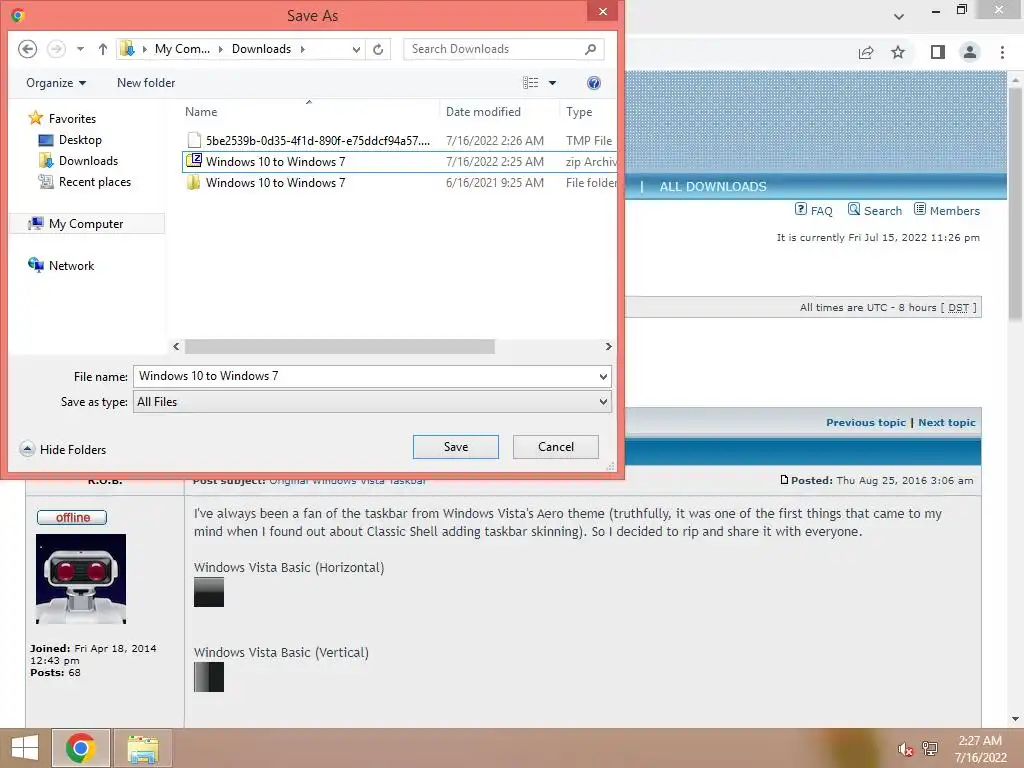Select the 5be2539b TMP file
1024x768 pixels.
399,140
